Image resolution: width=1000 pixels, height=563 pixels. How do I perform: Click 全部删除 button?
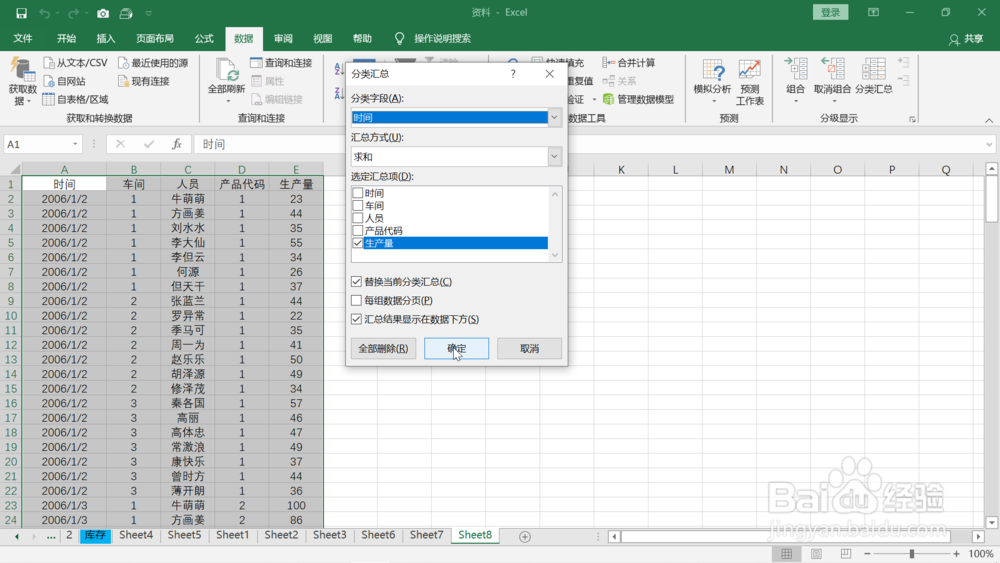click(x=383, y=348)
